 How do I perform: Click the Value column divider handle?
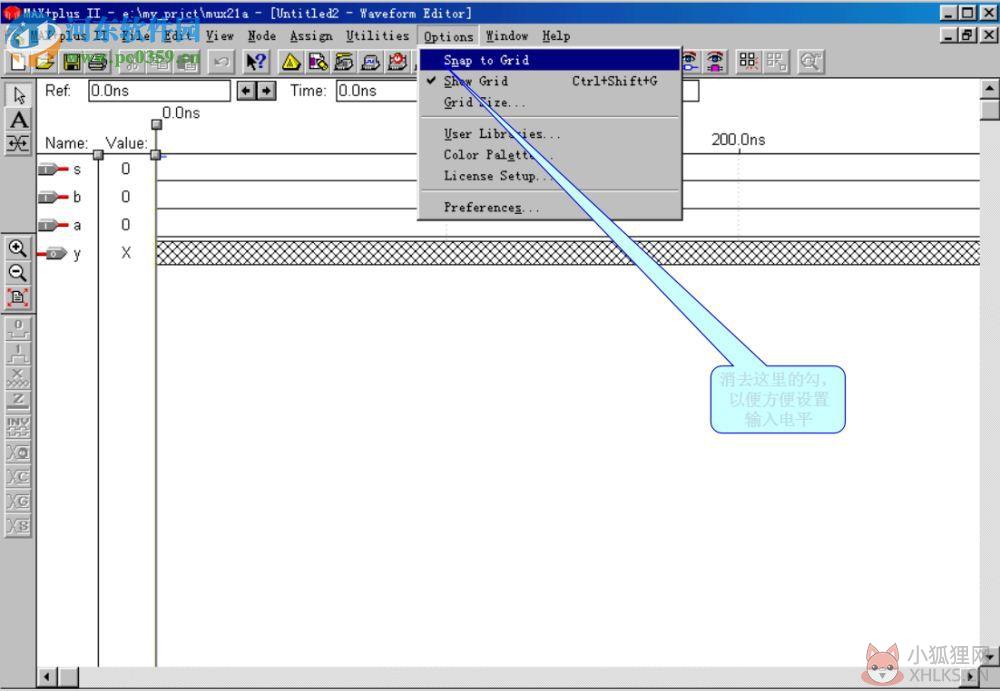(x=156, y=155)
